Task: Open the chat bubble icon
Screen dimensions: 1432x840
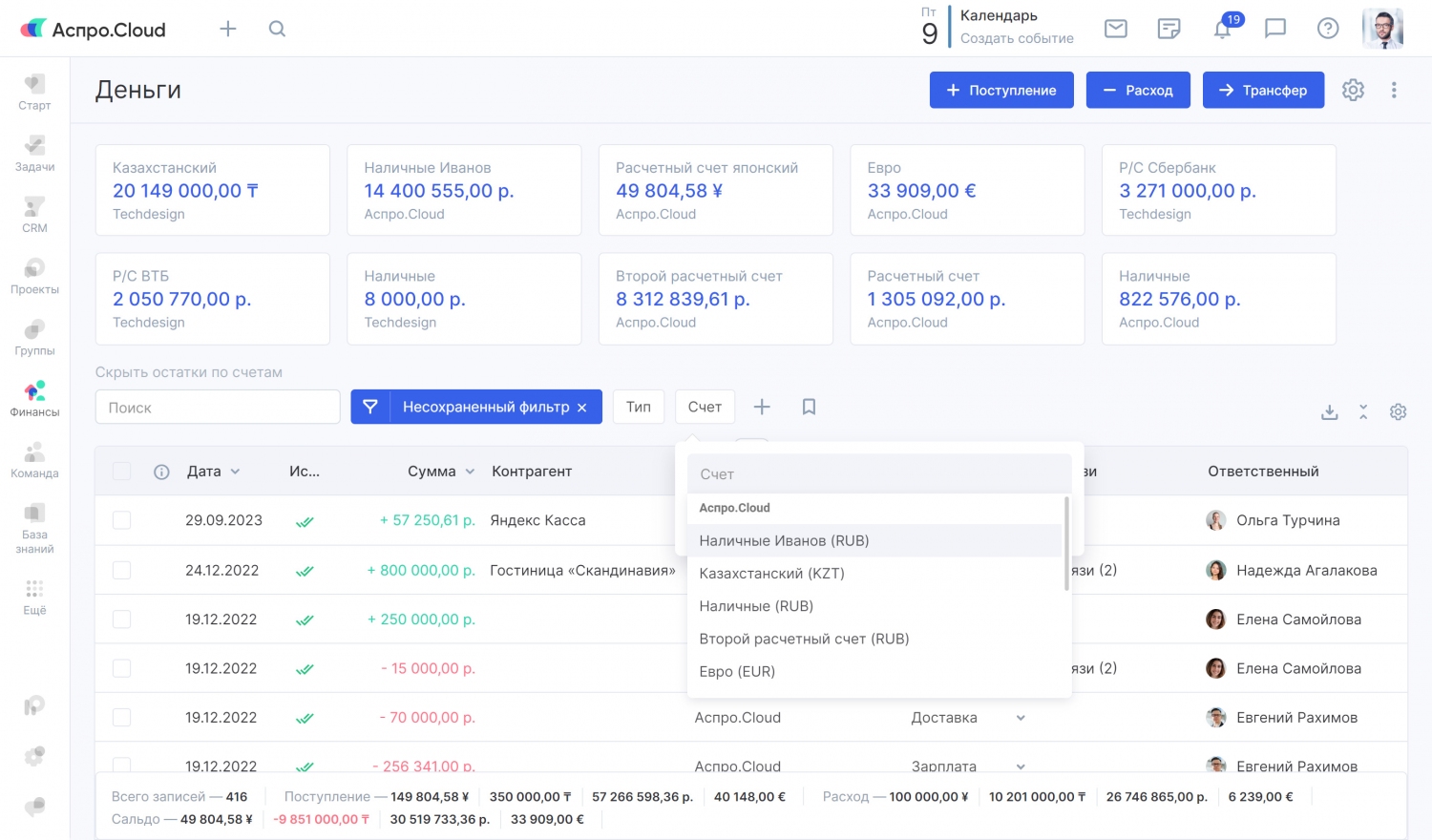Action: point(1274,29)
